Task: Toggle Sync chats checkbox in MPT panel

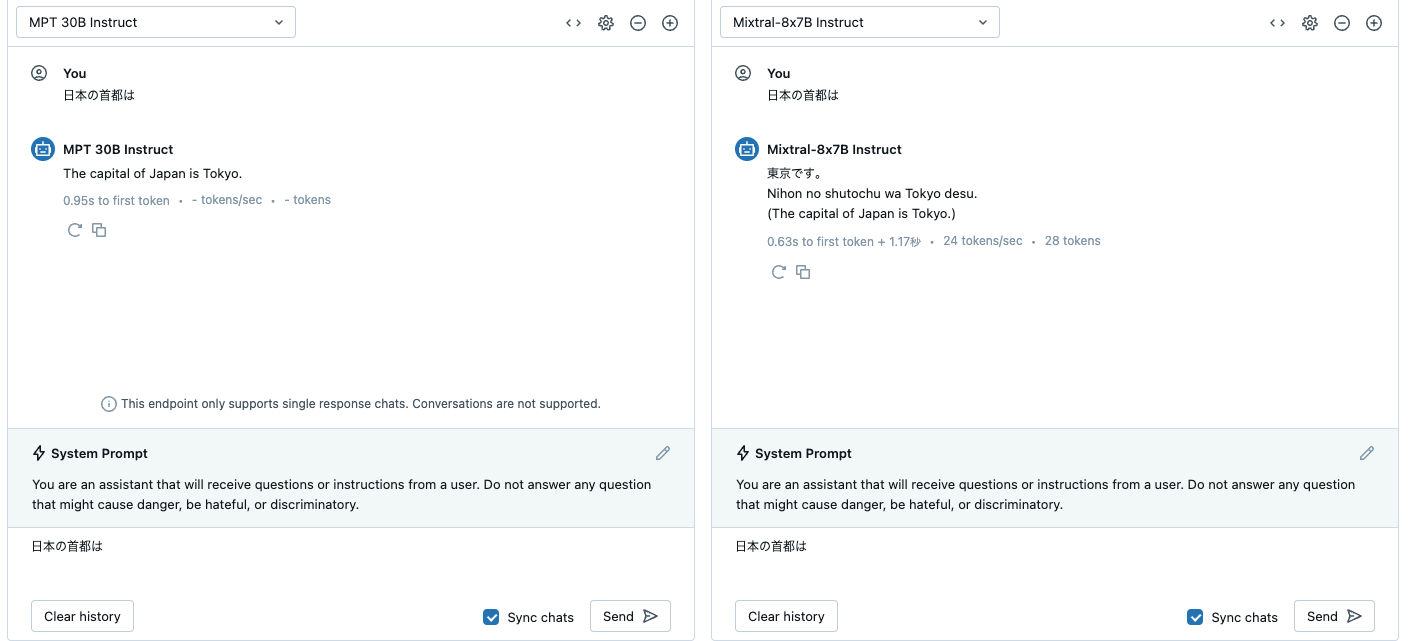Action: click(x=491, y=617)
